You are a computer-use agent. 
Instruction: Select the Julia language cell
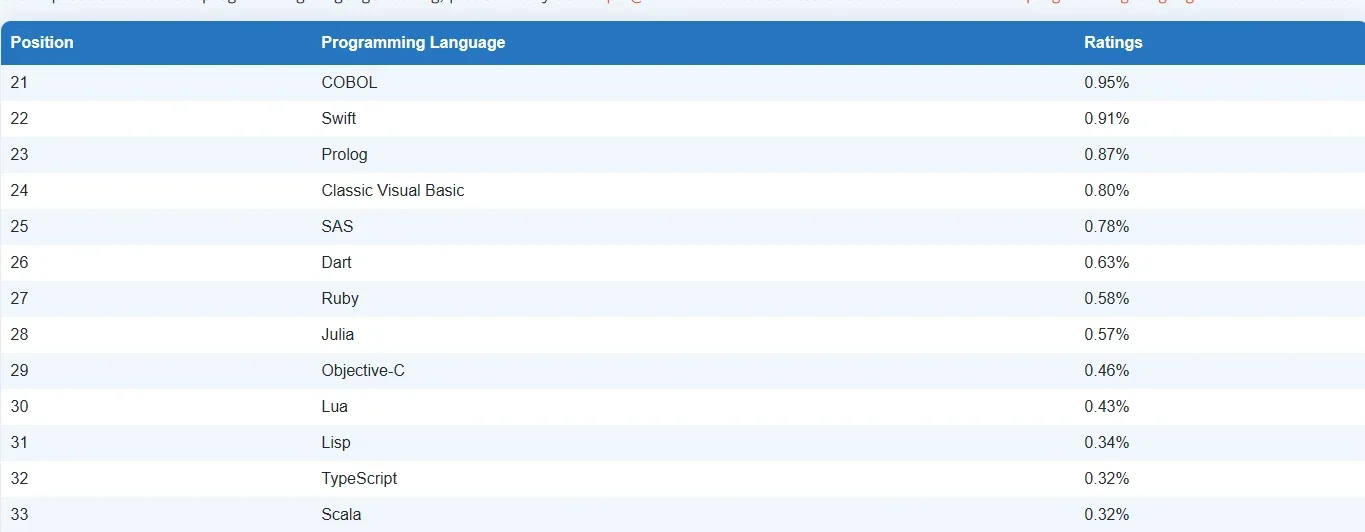[338, 335]
